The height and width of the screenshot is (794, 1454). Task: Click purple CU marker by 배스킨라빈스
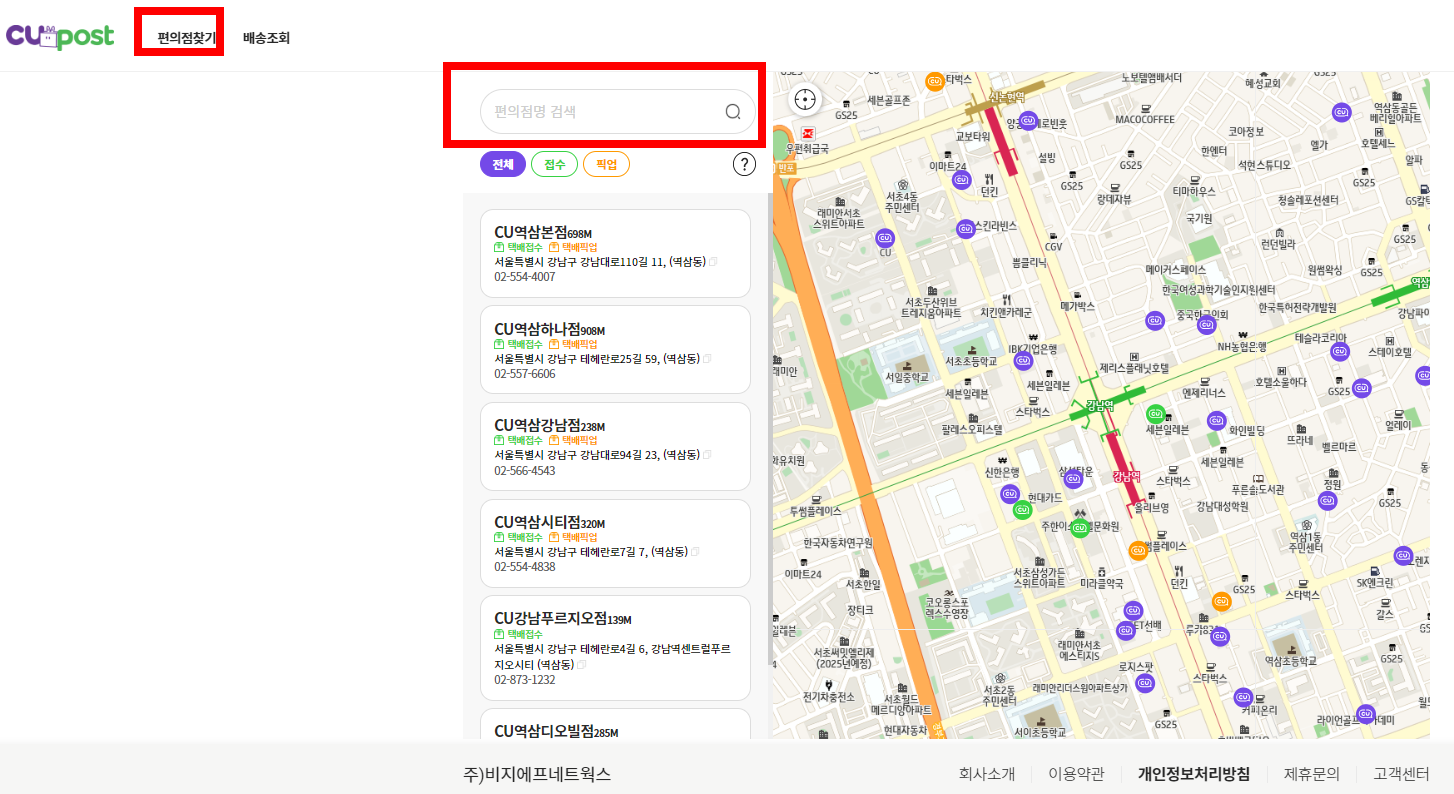click(966, 229)
